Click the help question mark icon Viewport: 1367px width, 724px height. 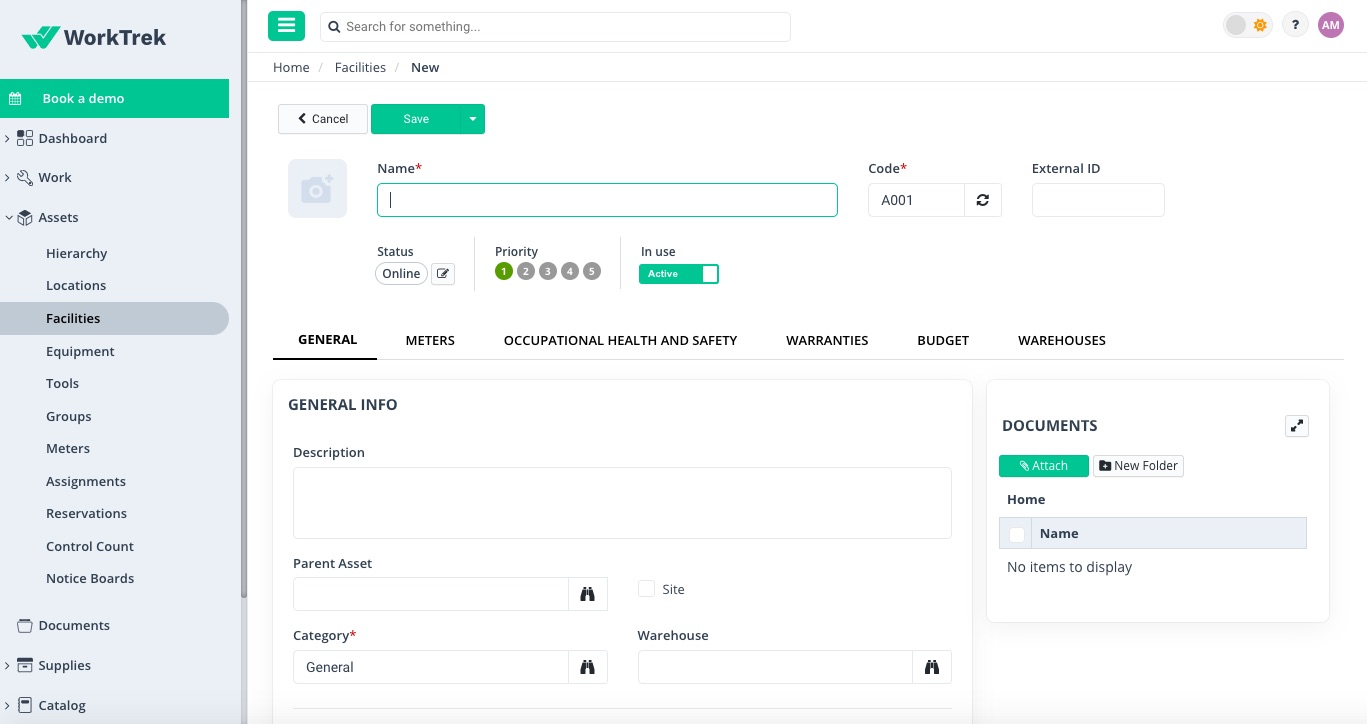coord(1295,24)
